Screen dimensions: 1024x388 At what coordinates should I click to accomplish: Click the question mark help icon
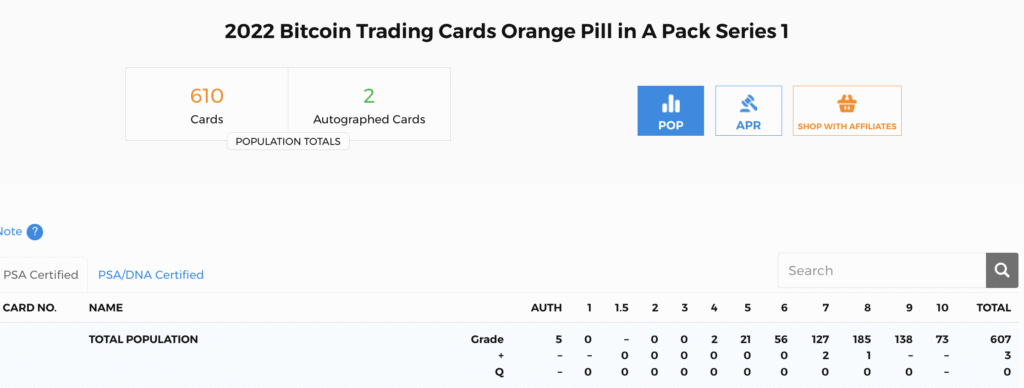click(35, 232)
